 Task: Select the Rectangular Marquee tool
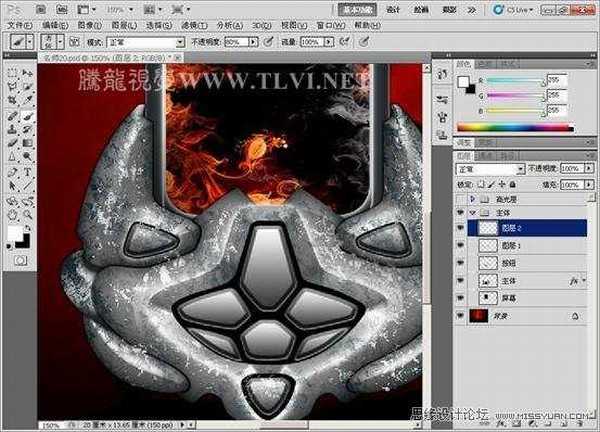tap(13, 72)
